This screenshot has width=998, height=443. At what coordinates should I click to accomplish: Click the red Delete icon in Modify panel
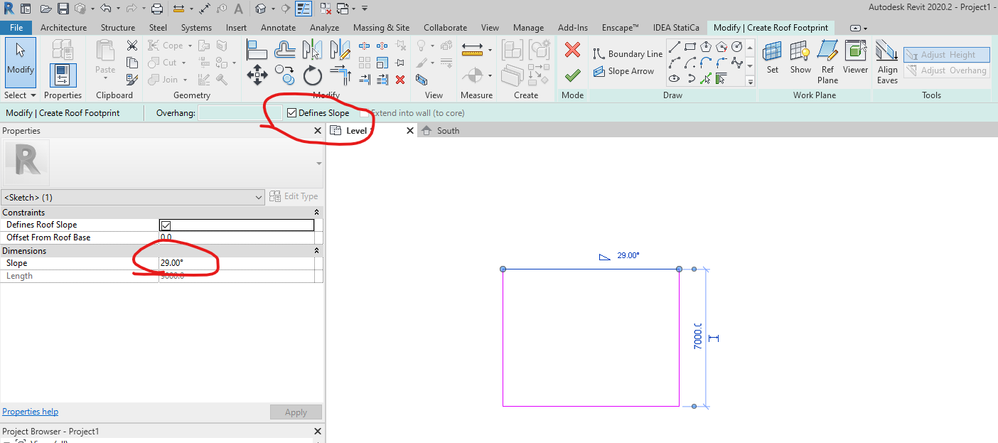pyautogui.click(x=400, y=80)
